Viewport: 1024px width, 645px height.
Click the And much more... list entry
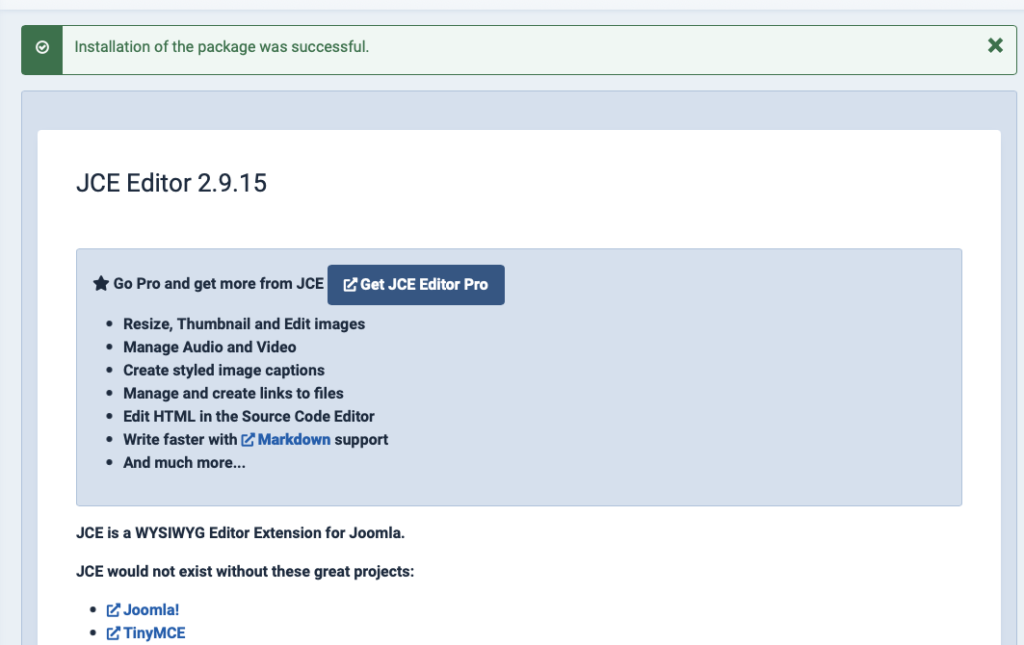[185, 462]
